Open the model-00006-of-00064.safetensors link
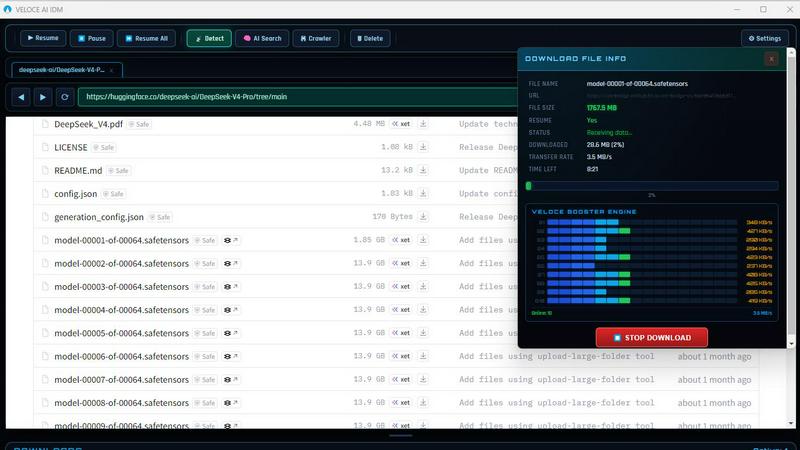 [x=121, y=357]
